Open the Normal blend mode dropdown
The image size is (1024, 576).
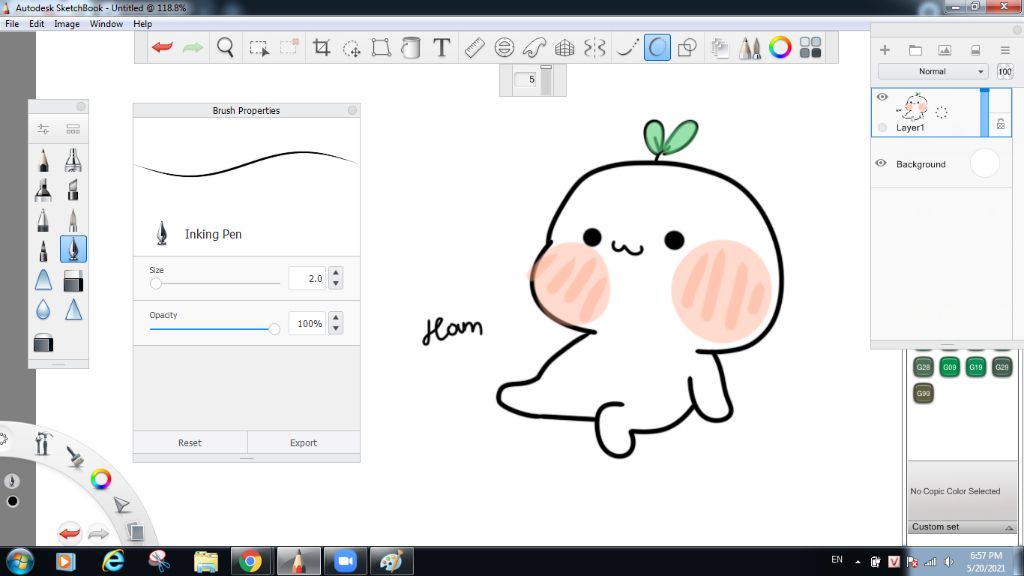tap(932, 71)
